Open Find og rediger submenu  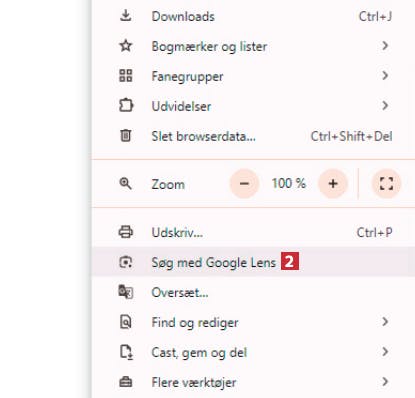[x=253, y=322]
